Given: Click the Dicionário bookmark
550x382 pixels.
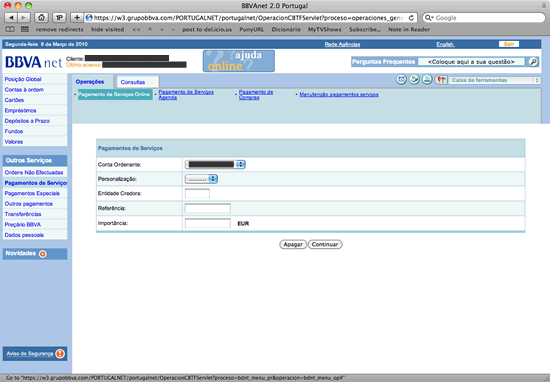Looking at the screenshot, I should point(286,29).
